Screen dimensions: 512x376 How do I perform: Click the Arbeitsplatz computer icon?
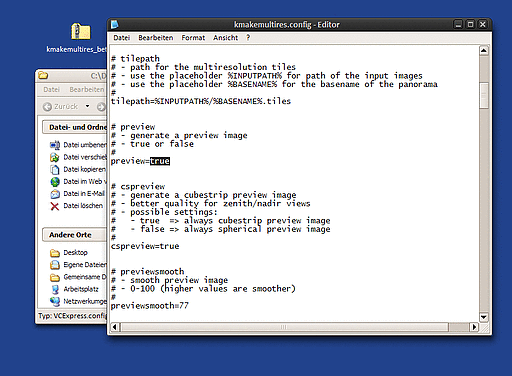(55, 289)
